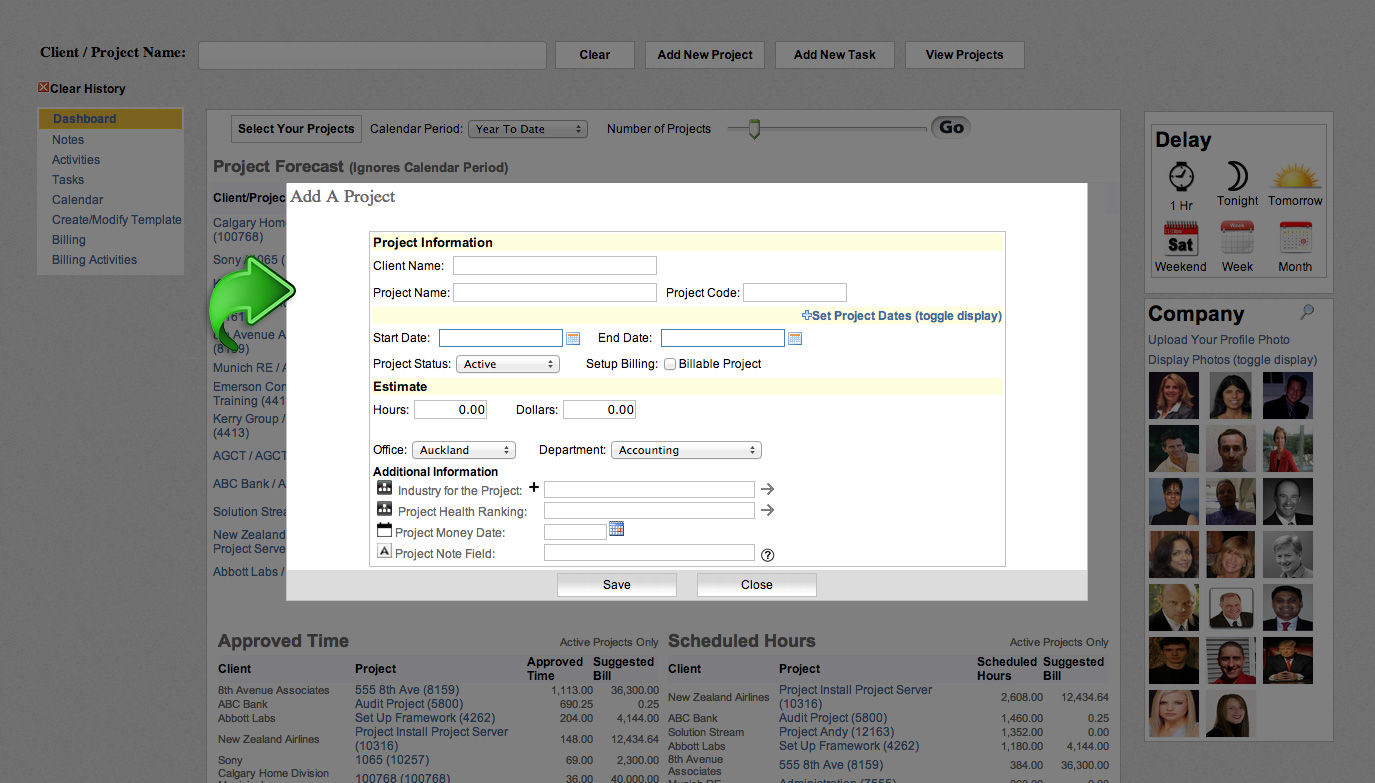
Task: Click the Number of Projects slider handle
Action: pyautogui.click(x=754, y=129)
